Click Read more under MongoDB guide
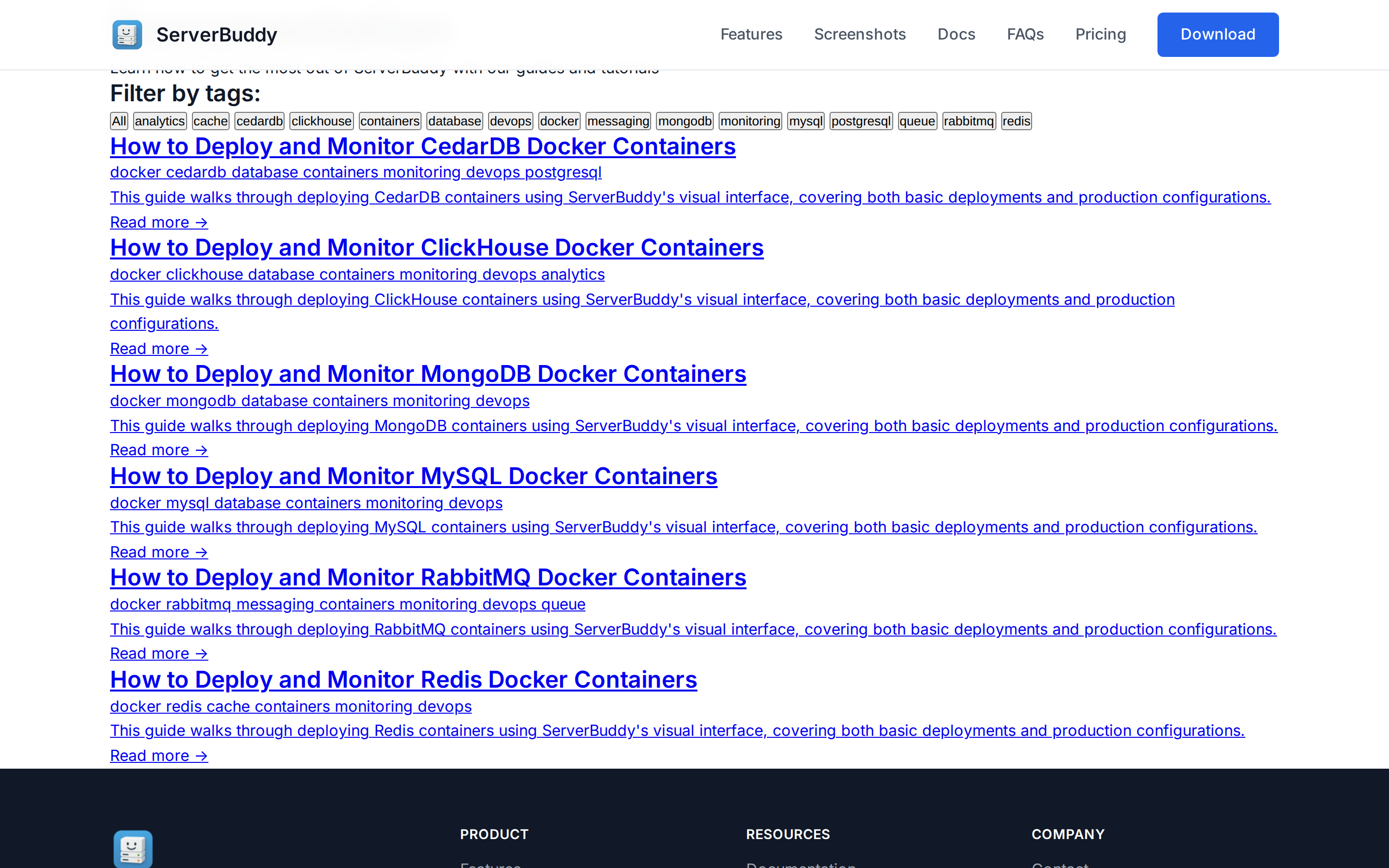The height and width of the screenshot is (868, 1389). pos(159,450)
